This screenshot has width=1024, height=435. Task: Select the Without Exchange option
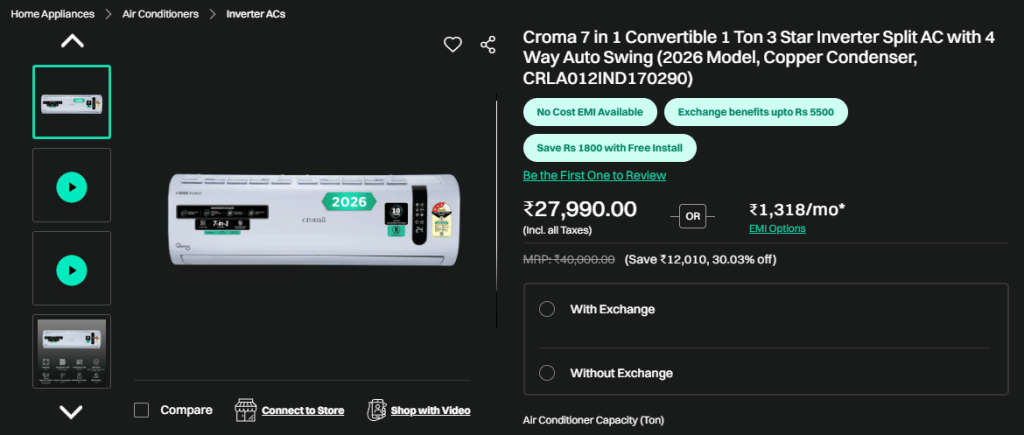[547, 373]
